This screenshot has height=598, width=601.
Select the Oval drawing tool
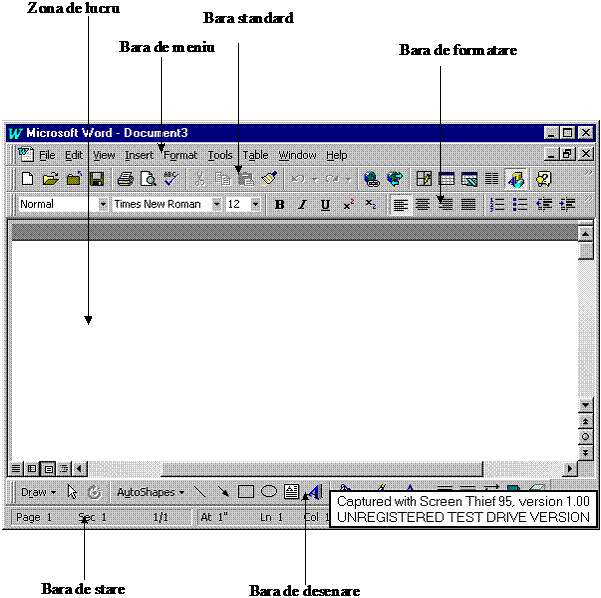pos(269,492)
